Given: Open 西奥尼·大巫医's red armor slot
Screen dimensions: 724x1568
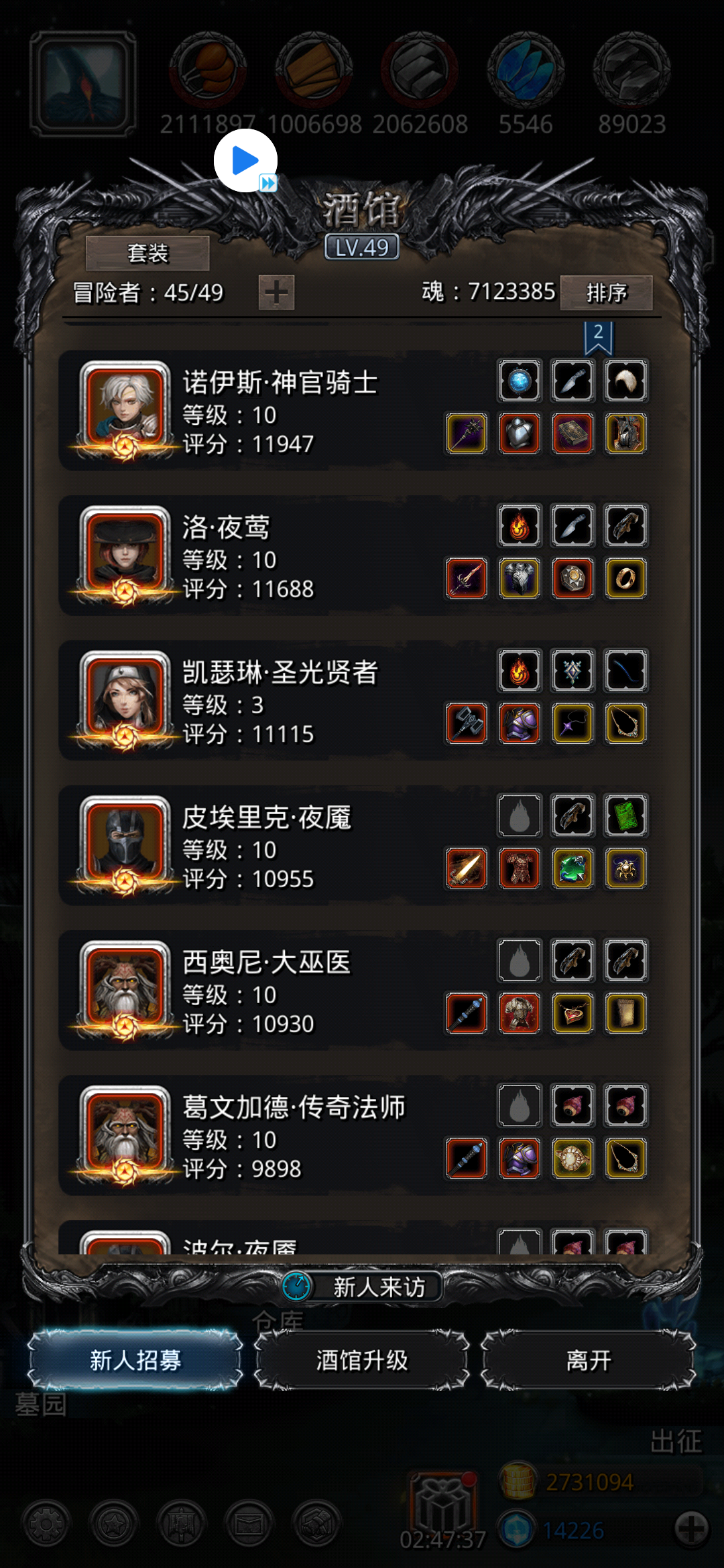Looking at the screenshot, I should pyautogui.click(x=520, y=1013).
